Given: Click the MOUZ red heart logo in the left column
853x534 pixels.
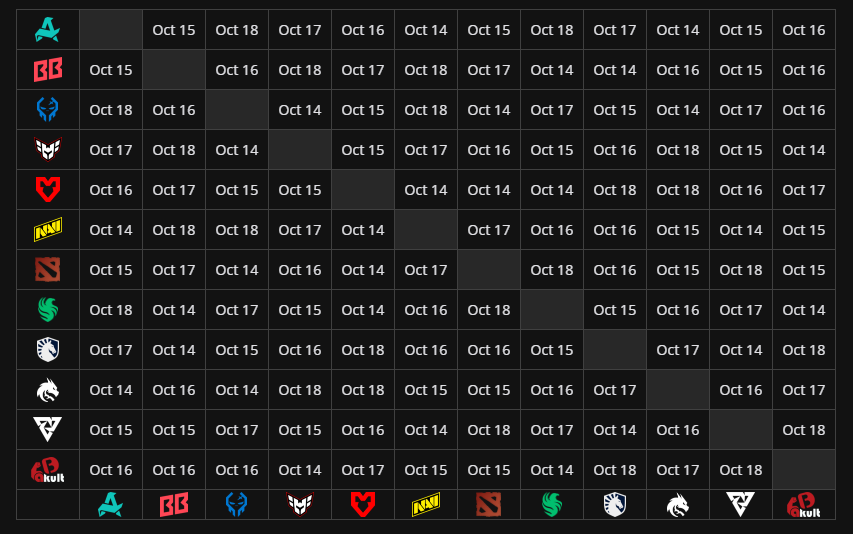Looking at the screenshot, I should (48, 189).
